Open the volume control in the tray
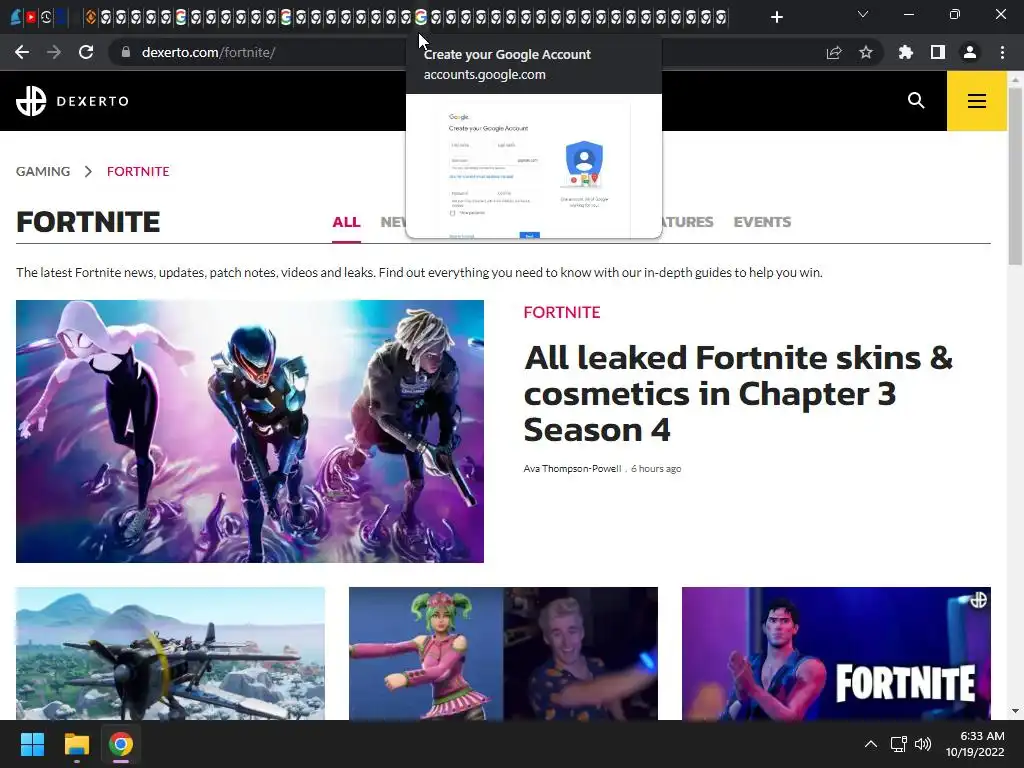Screen dimensions: 1024x768 pyautogui.click(x=923, y=744)
